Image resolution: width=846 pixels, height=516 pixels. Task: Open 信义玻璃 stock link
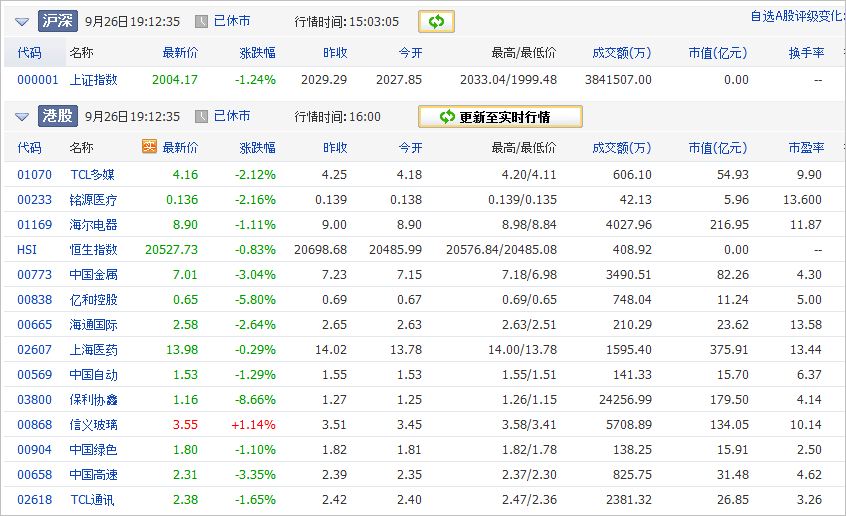pyautogui.click(x=93, y=425)
